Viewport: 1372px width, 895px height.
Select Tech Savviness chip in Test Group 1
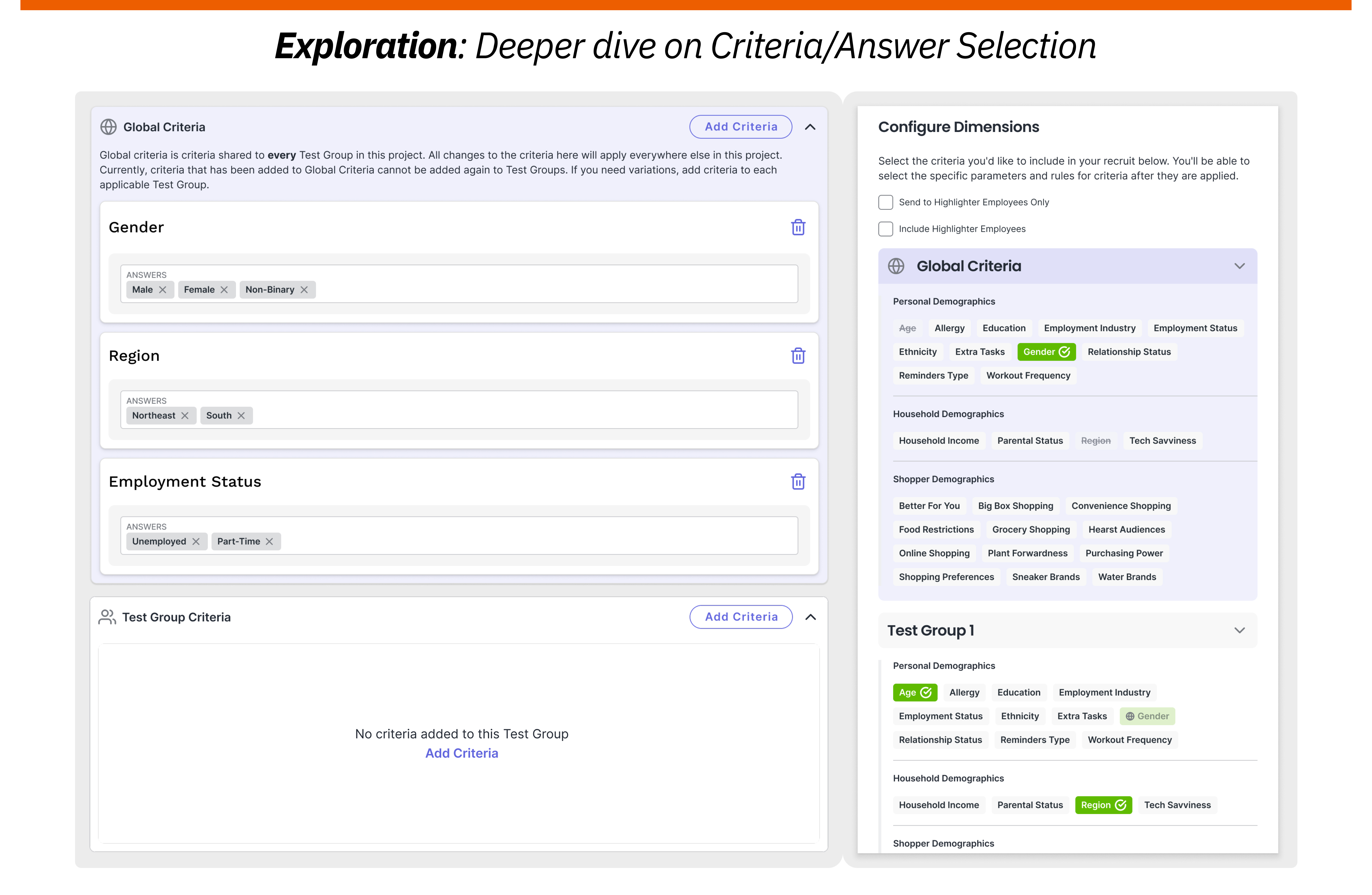(x=1177, y=805)
